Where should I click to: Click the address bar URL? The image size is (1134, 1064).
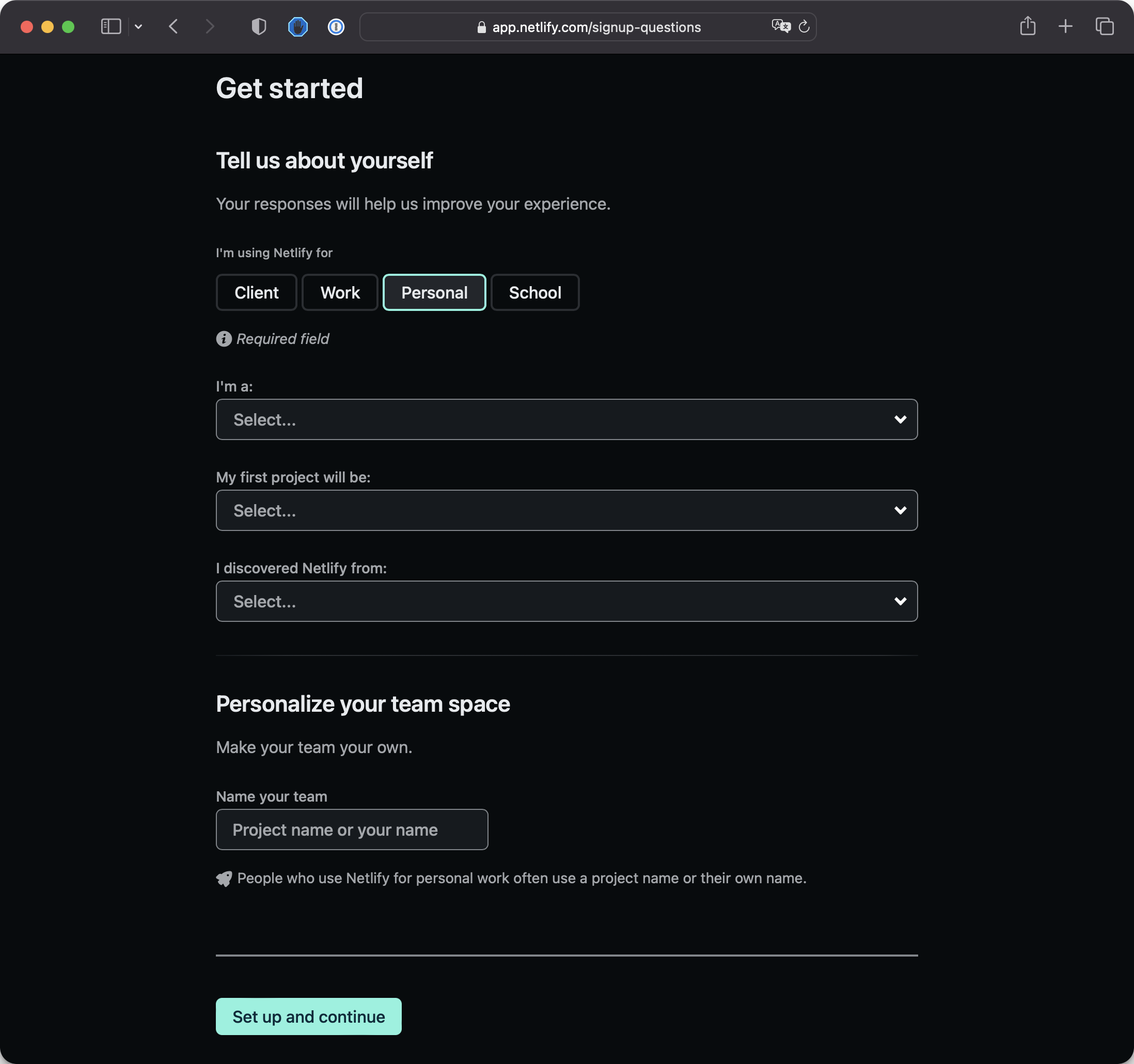596,27
